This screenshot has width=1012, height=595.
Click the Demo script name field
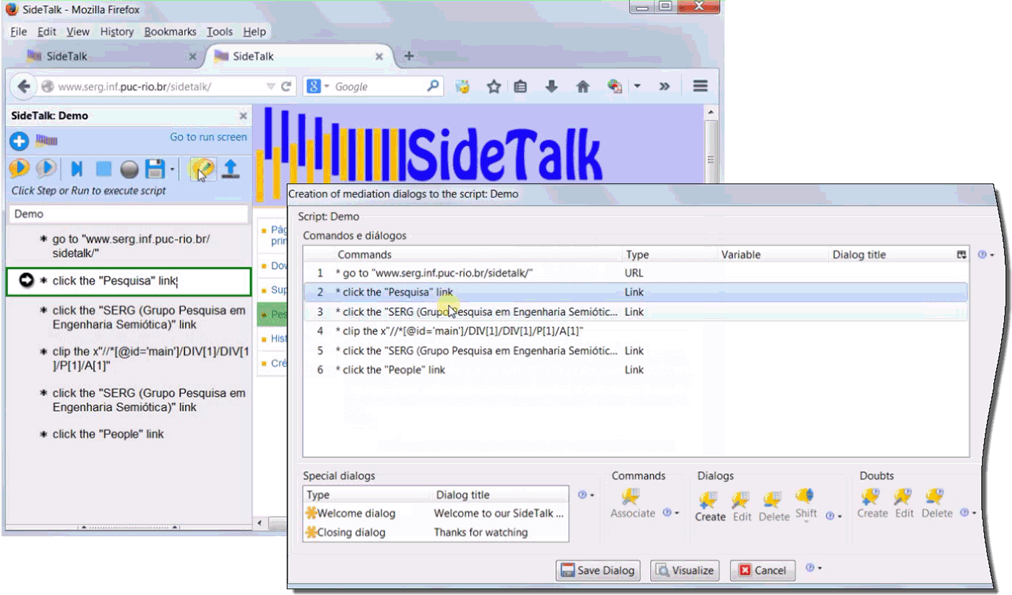(128, 214)
